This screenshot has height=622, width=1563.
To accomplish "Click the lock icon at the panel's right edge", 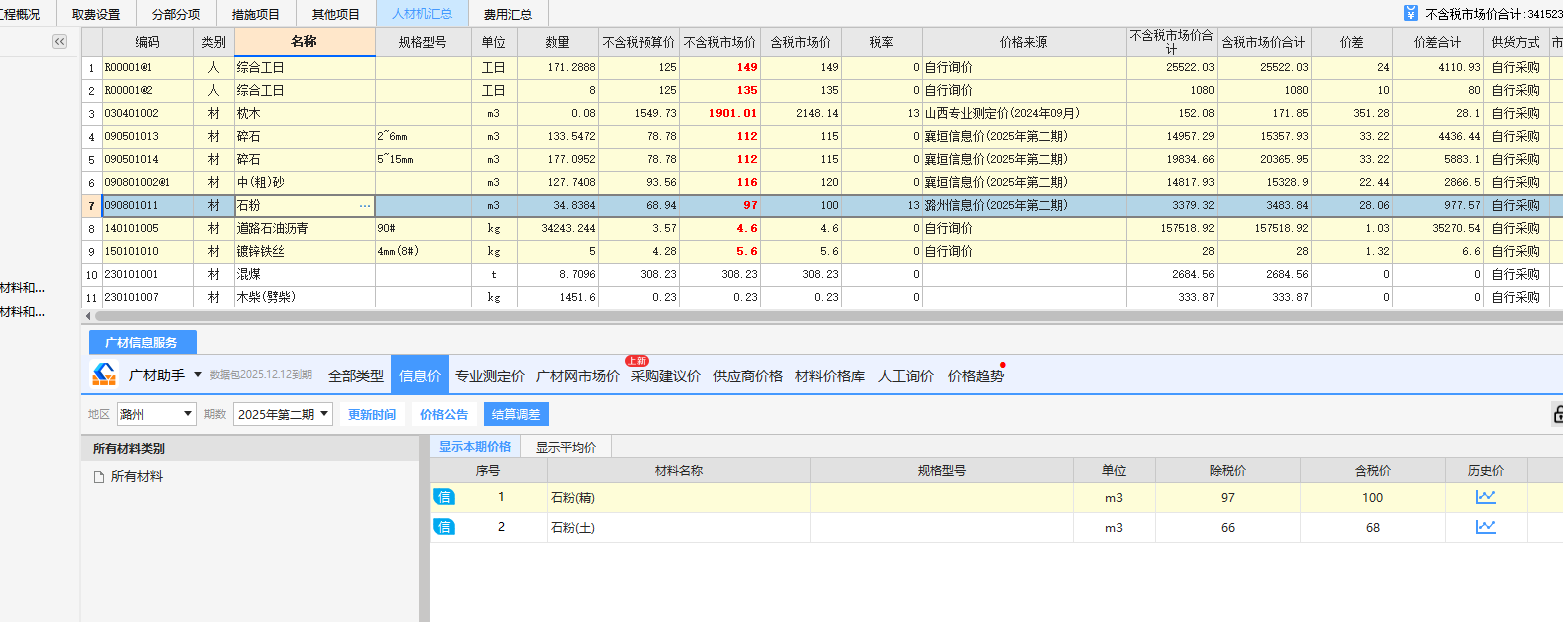I will (1557, 414).
